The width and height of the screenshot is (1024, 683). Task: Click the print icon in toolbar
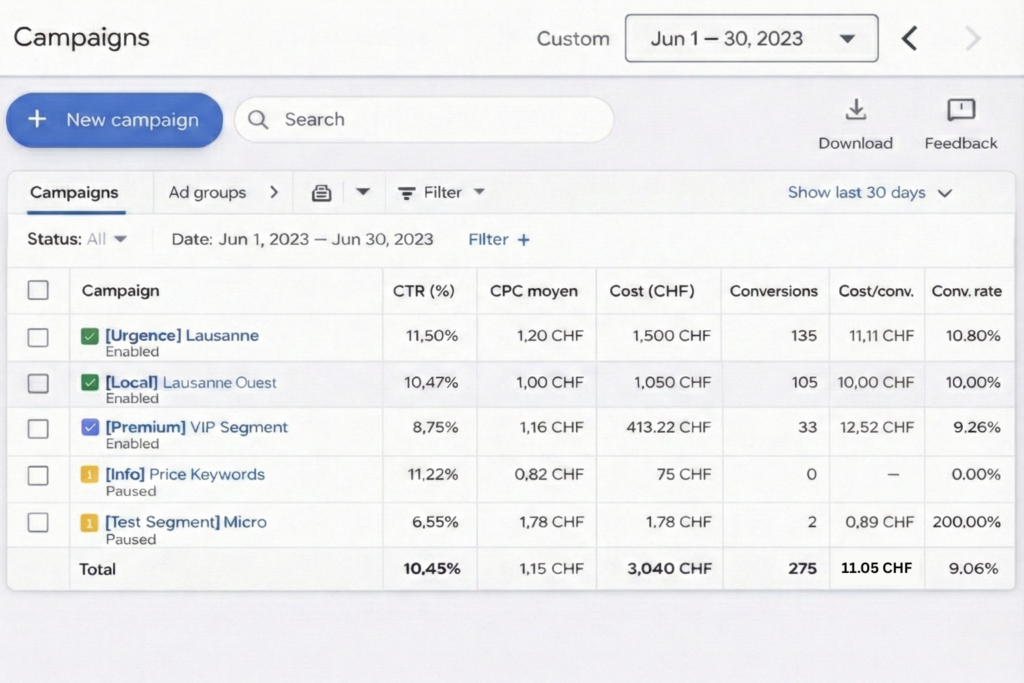[x=321, y=193]
